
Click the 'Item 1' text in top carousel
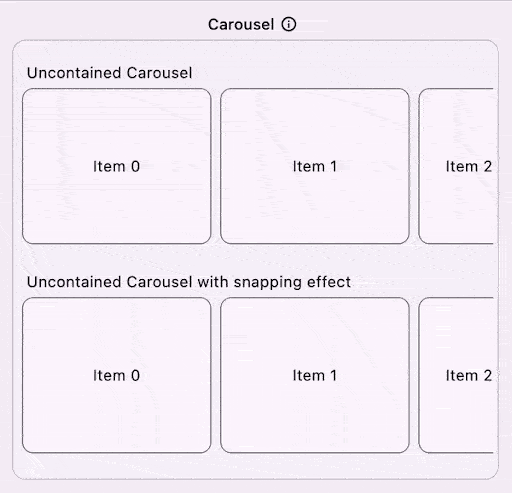pyautogui.click(x=315, y=166)
